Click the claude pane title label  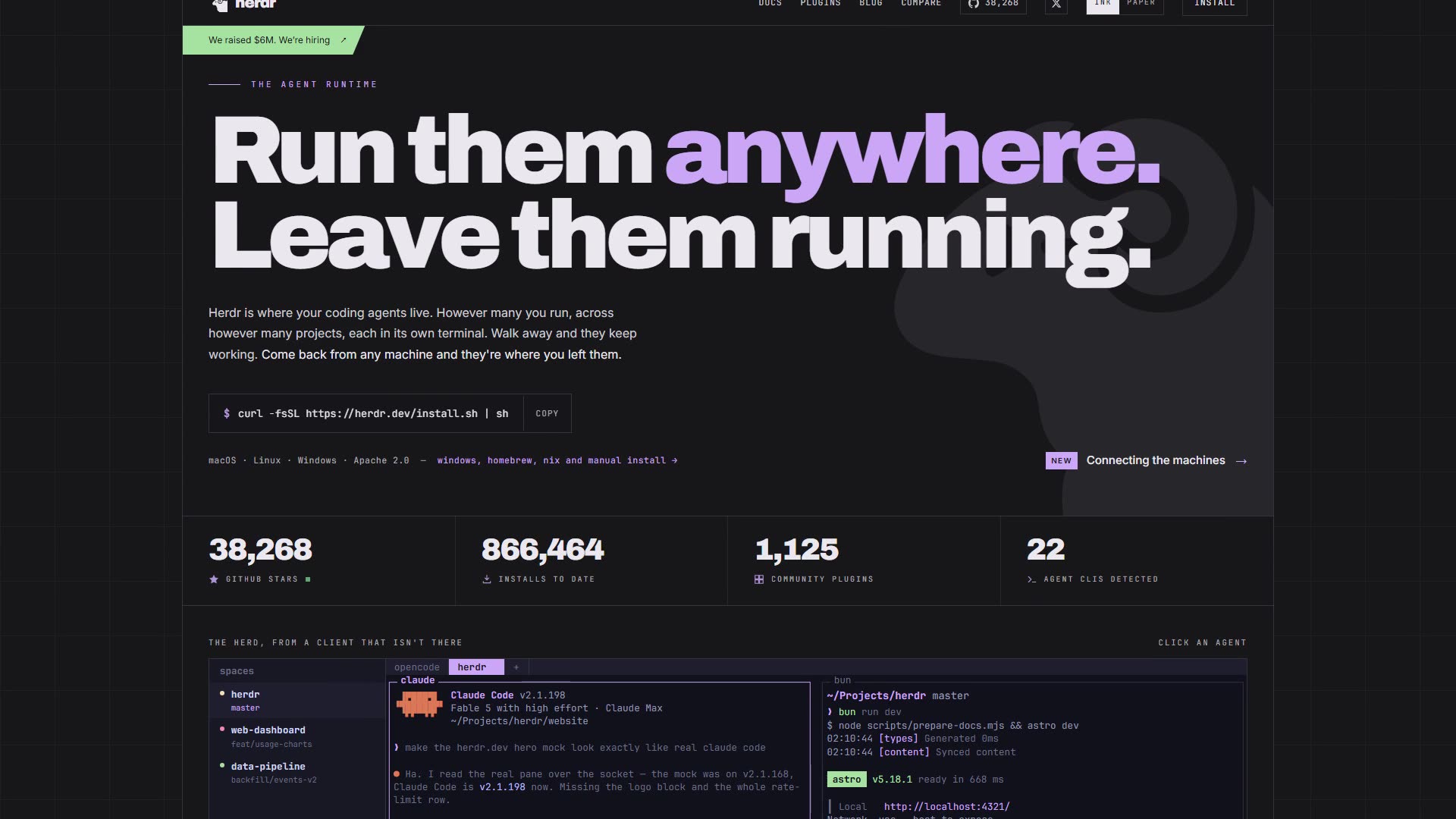click(417, 680)
